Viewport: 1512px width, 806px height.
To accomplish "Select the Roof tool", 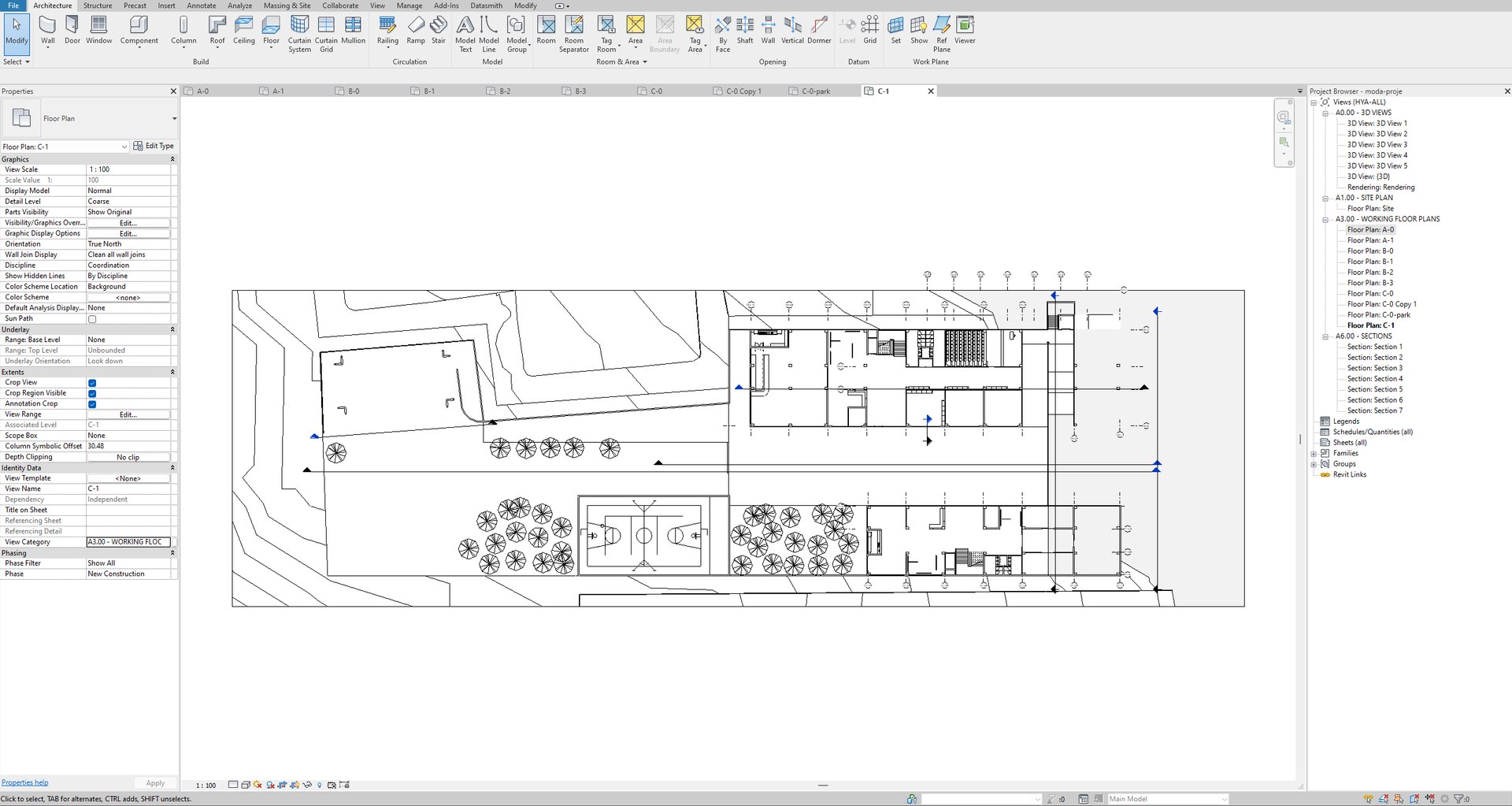I will tap(217, 32).
